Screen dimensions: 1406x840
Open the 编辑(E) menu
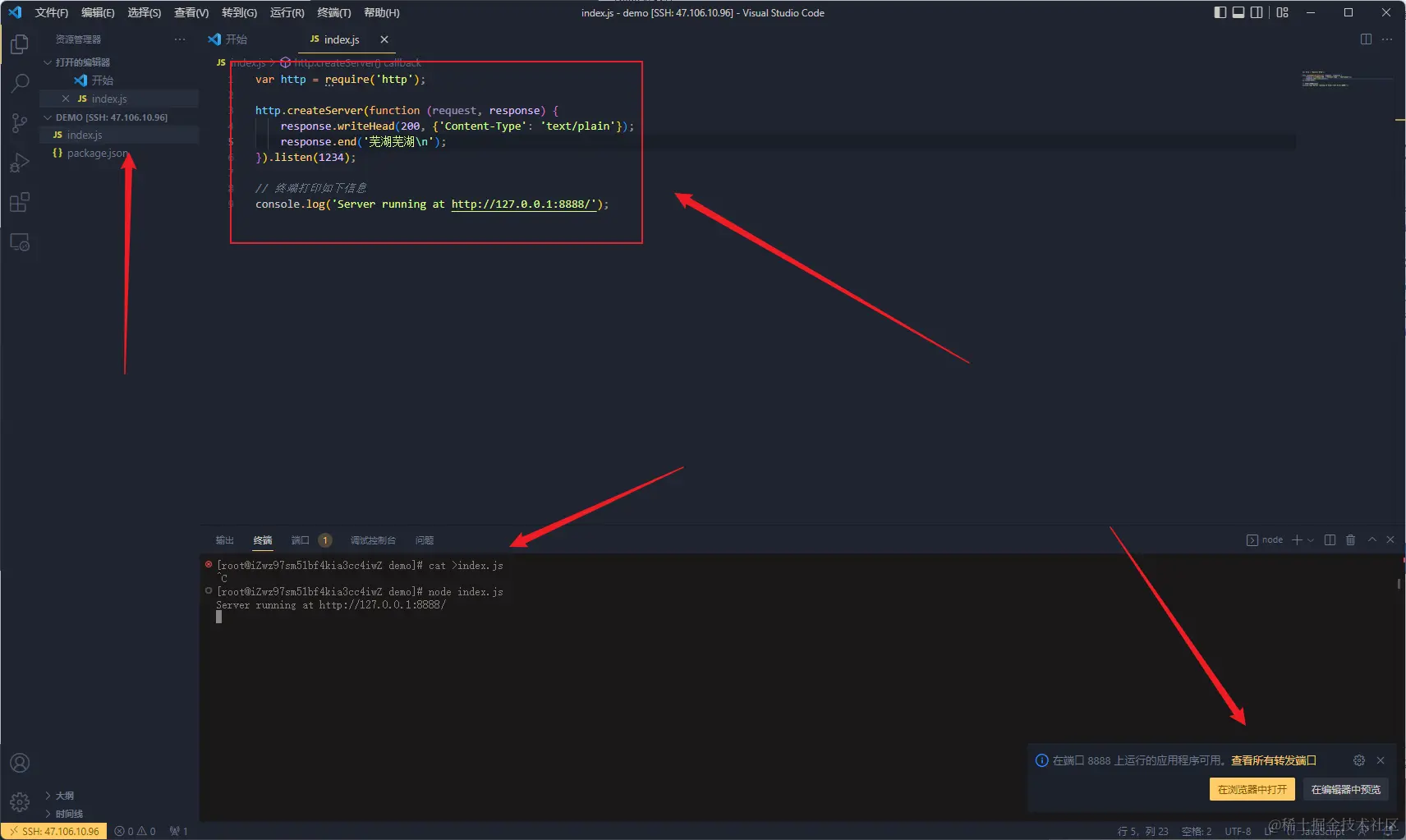point(98,12)
